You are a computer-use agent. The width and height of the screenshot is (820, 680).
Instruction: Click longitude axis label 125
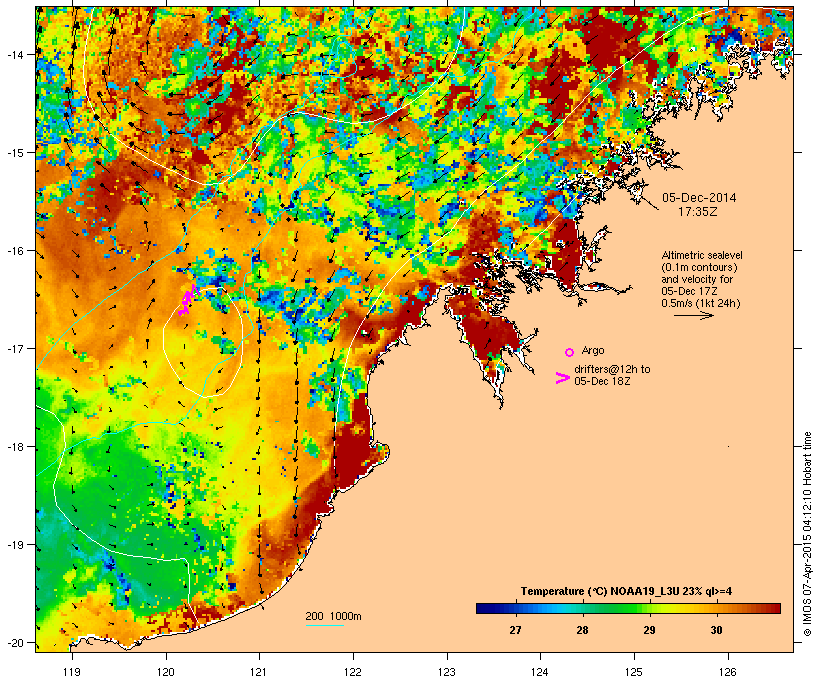(634, 672)
